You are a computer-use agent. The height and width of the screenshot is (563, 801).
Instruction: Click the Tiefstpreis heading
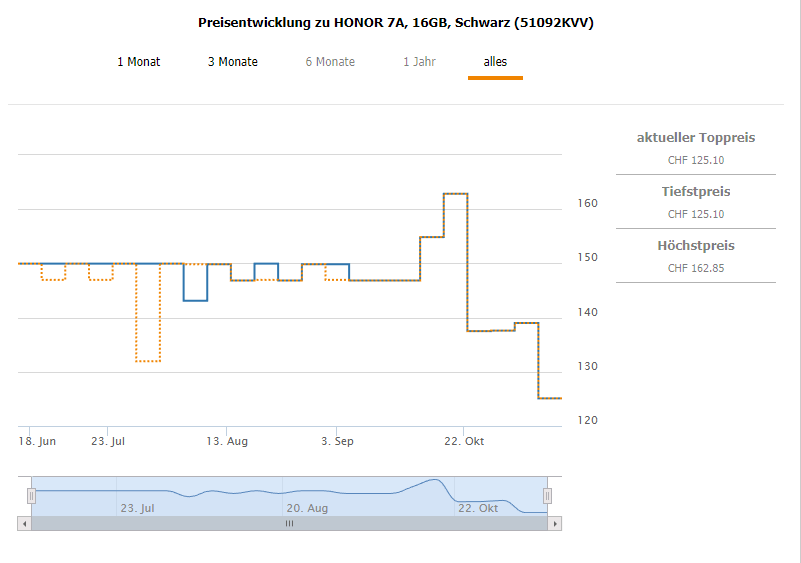(x=696, y=192)
